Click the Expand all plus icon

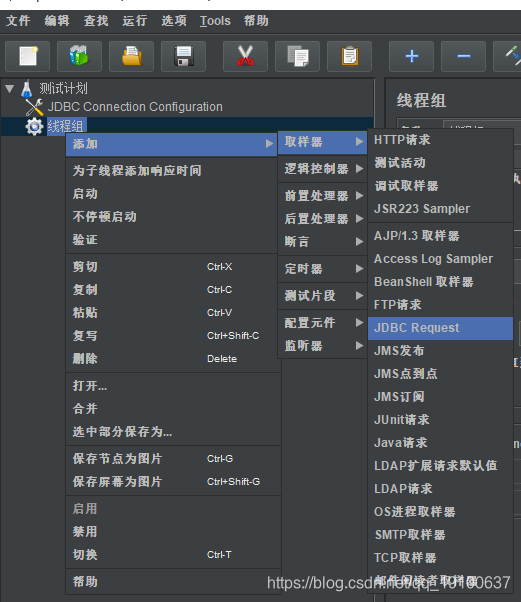[x=412, y=56]
